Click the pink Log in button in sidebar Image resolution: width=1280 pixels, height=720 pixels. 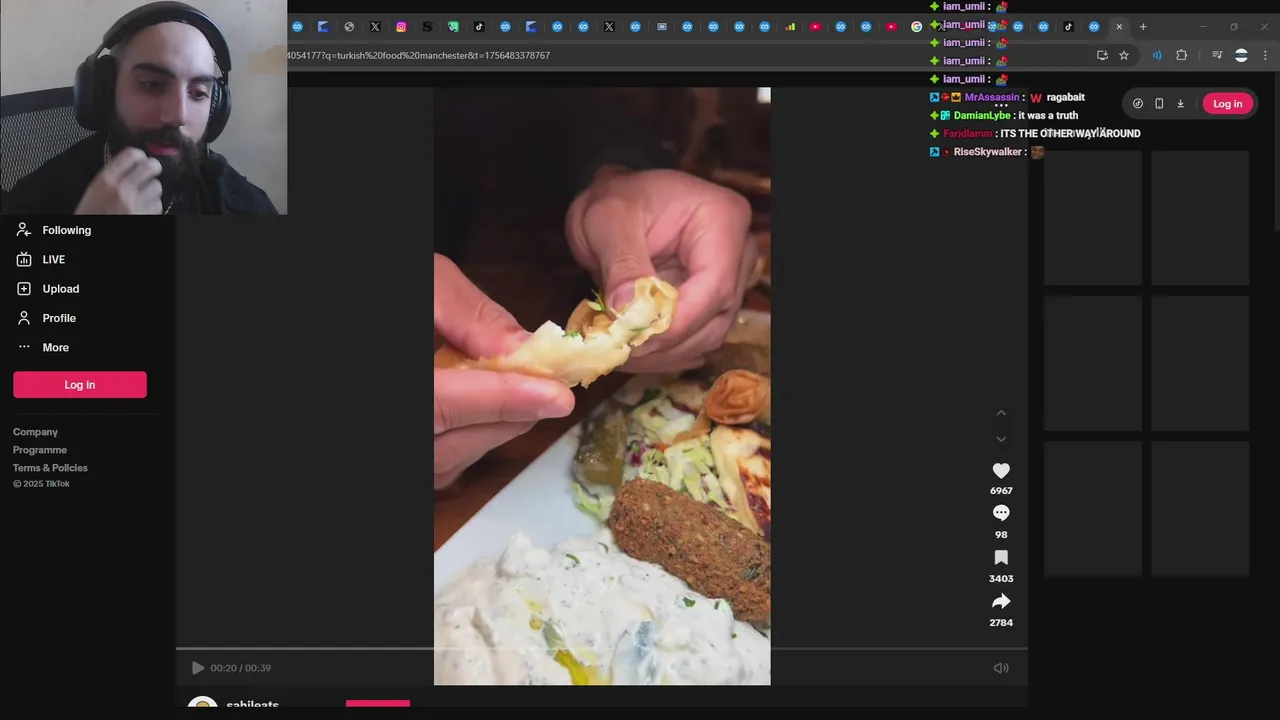[80, 385]
